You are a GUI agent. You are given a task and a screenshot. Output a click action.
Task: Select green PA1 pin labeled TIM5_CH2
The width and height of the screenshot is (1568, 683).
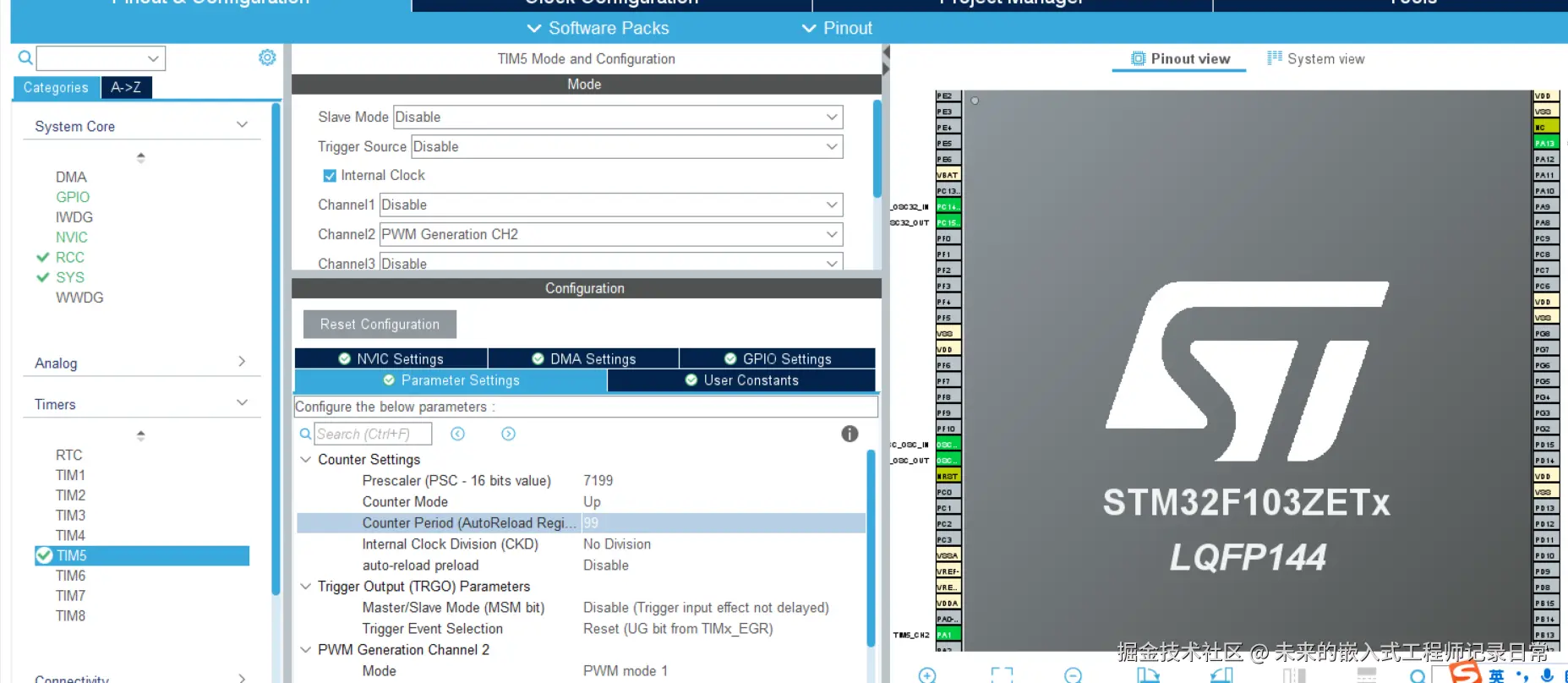(948, 634)
